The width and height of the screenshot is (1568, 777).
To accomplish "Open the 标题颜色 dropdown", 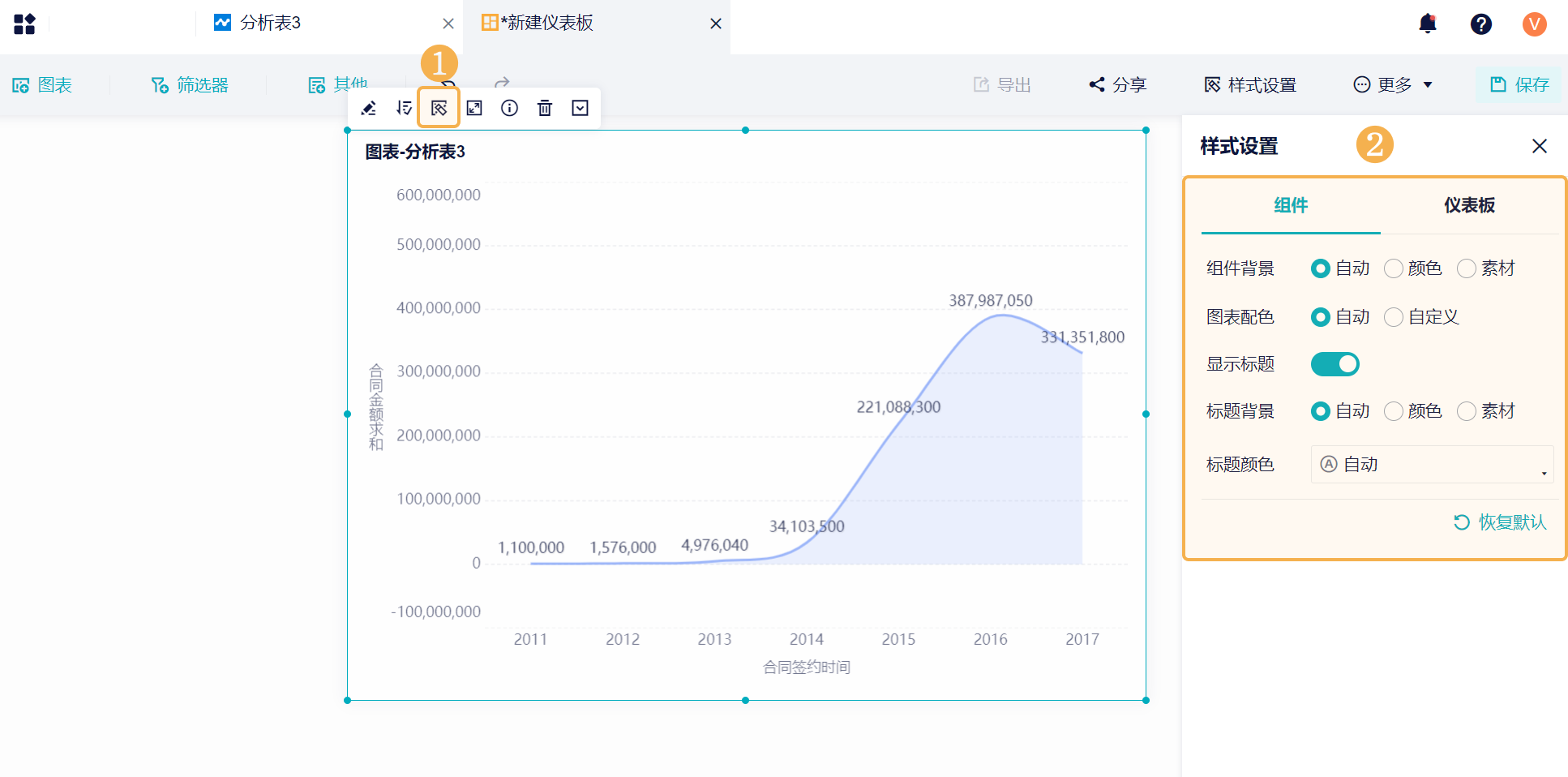I will point(1432,465).
